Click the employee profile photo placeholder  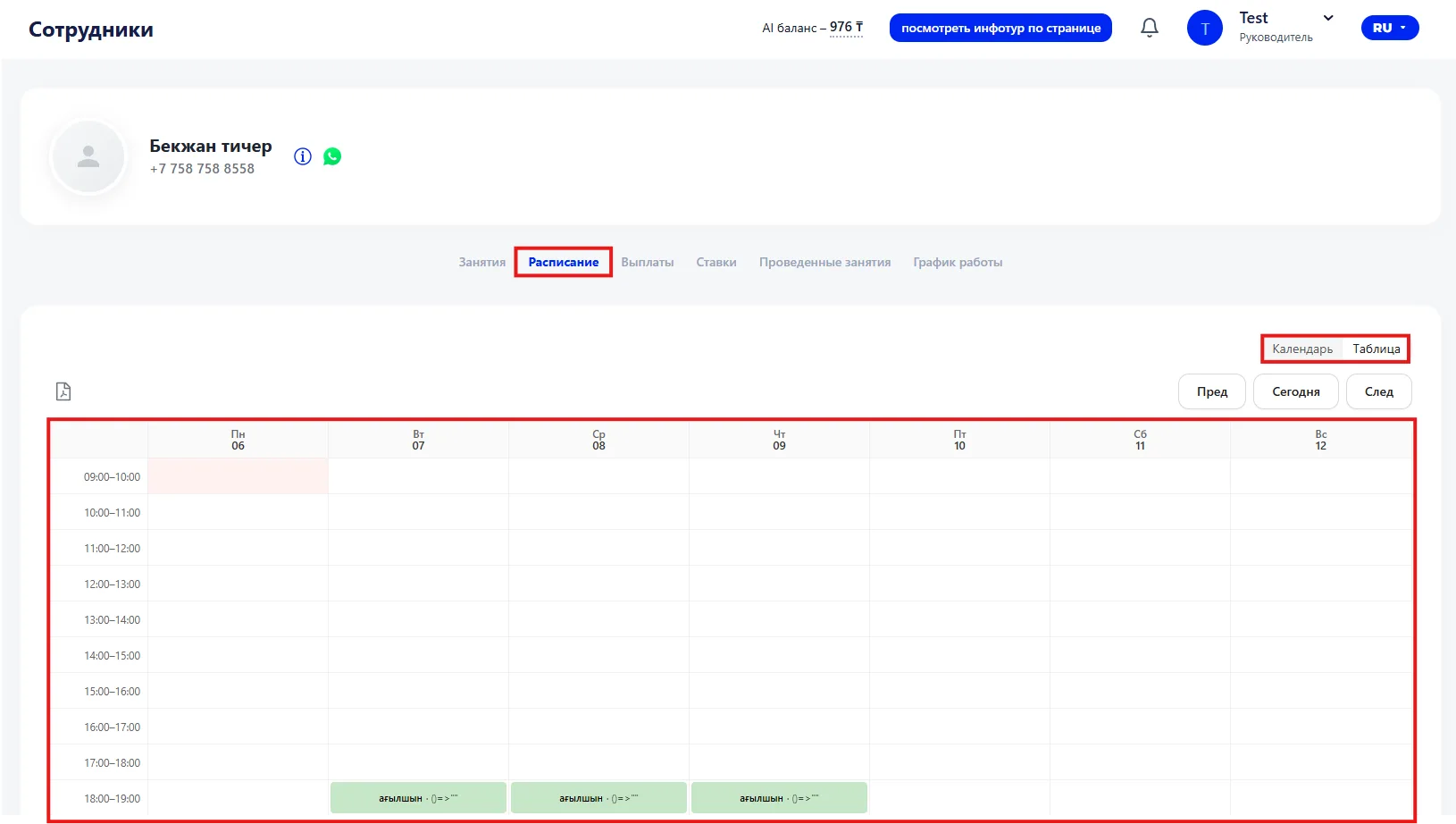[x=88, y=156]
